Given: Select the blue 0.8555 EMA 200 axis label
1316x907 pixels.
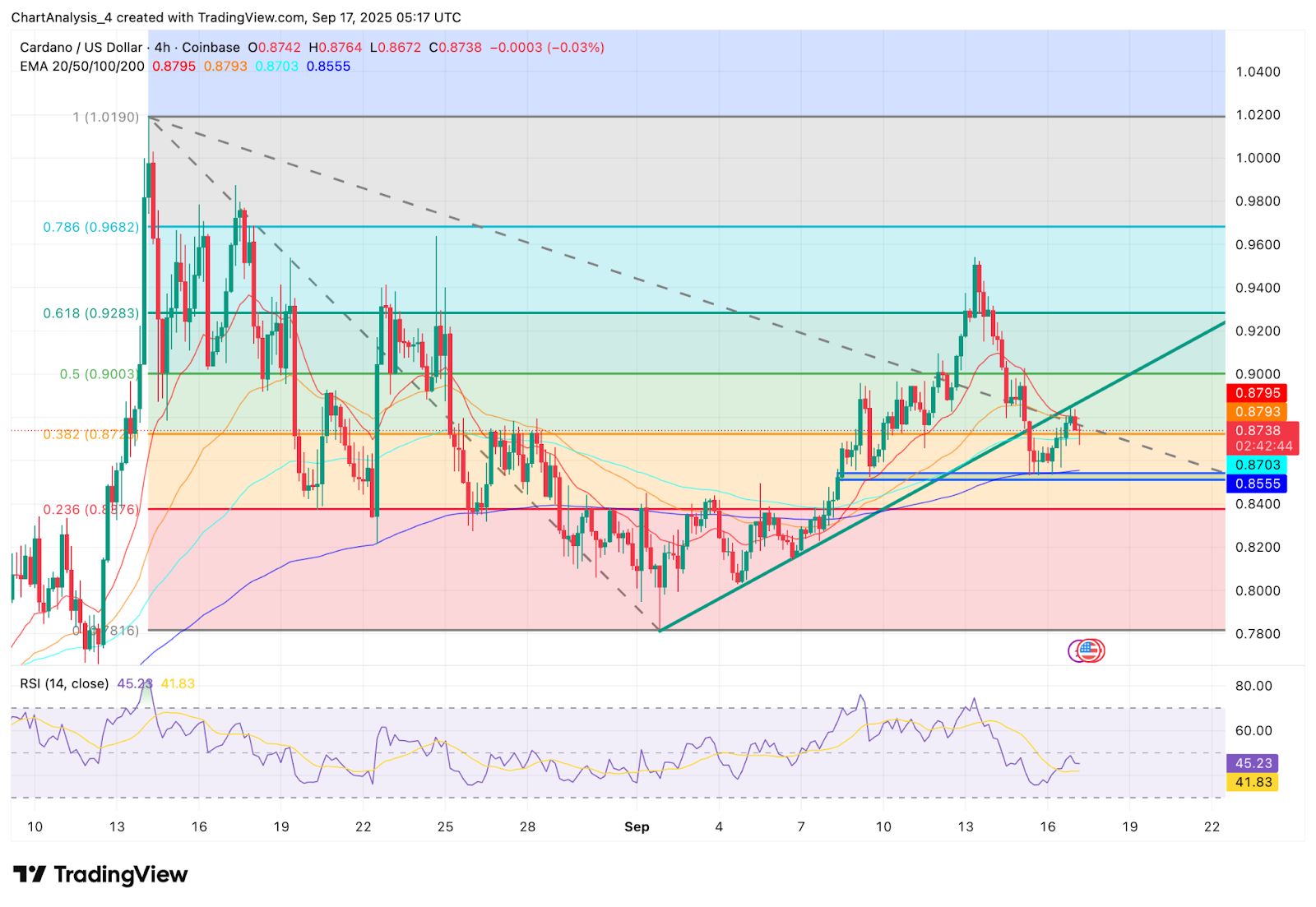Looking at the screenshot, I should (1257, 484).
